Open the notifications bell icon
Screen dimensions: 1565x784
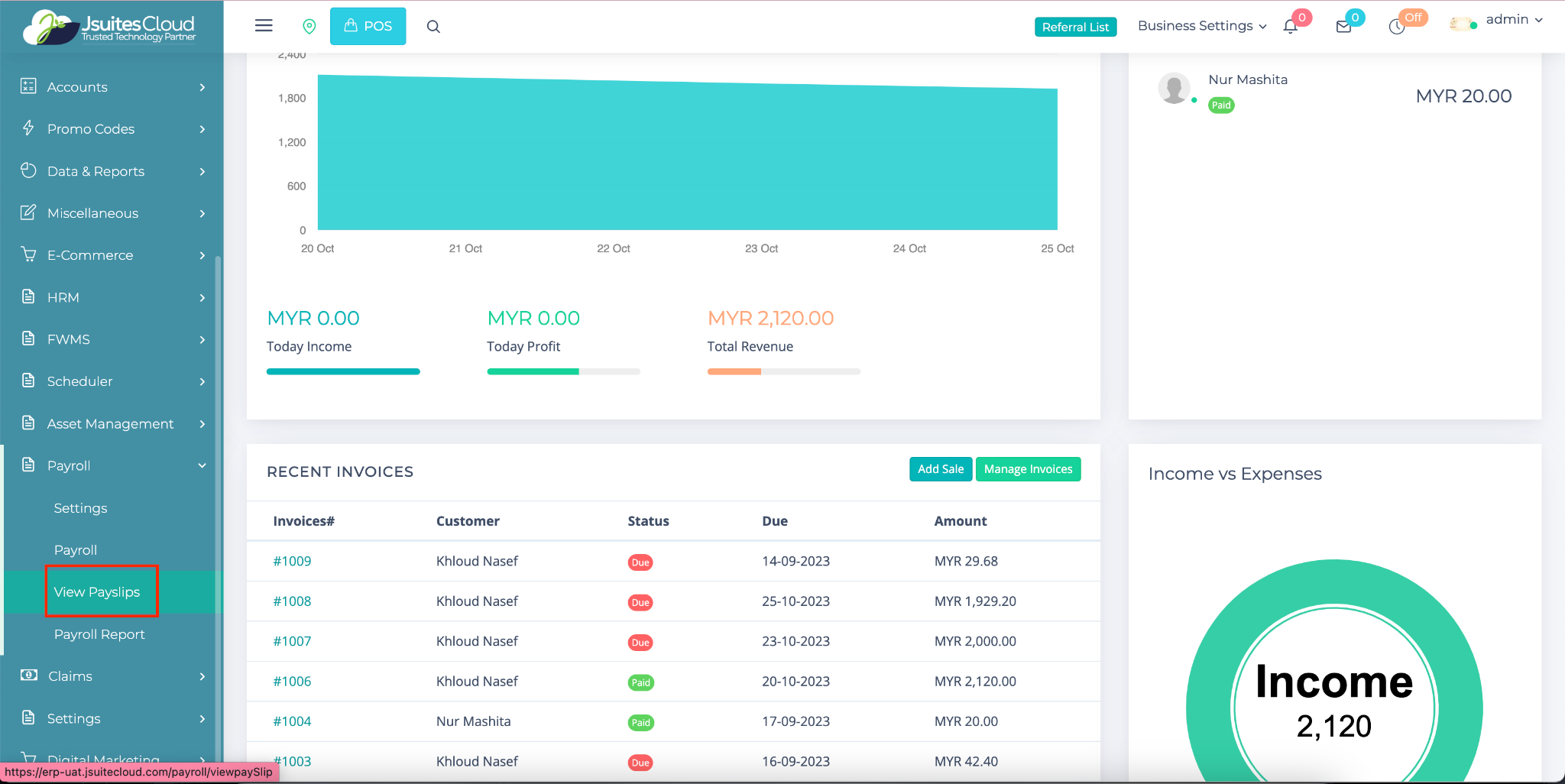1291,27
